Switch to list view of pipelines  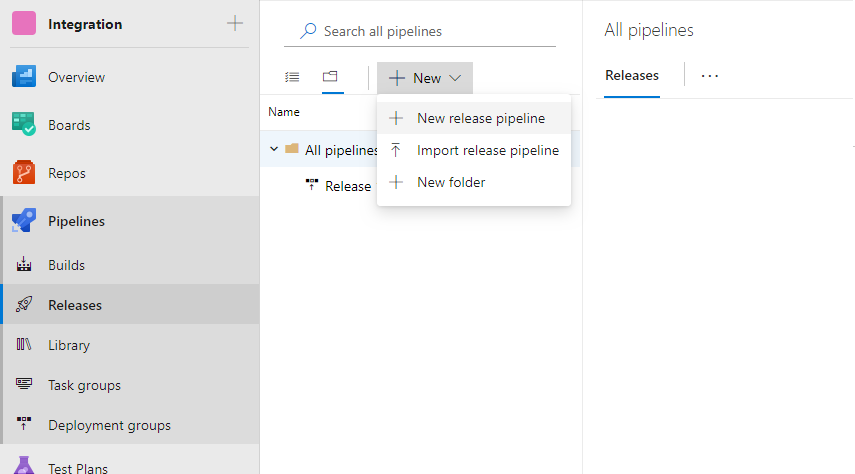pos(292,77)
